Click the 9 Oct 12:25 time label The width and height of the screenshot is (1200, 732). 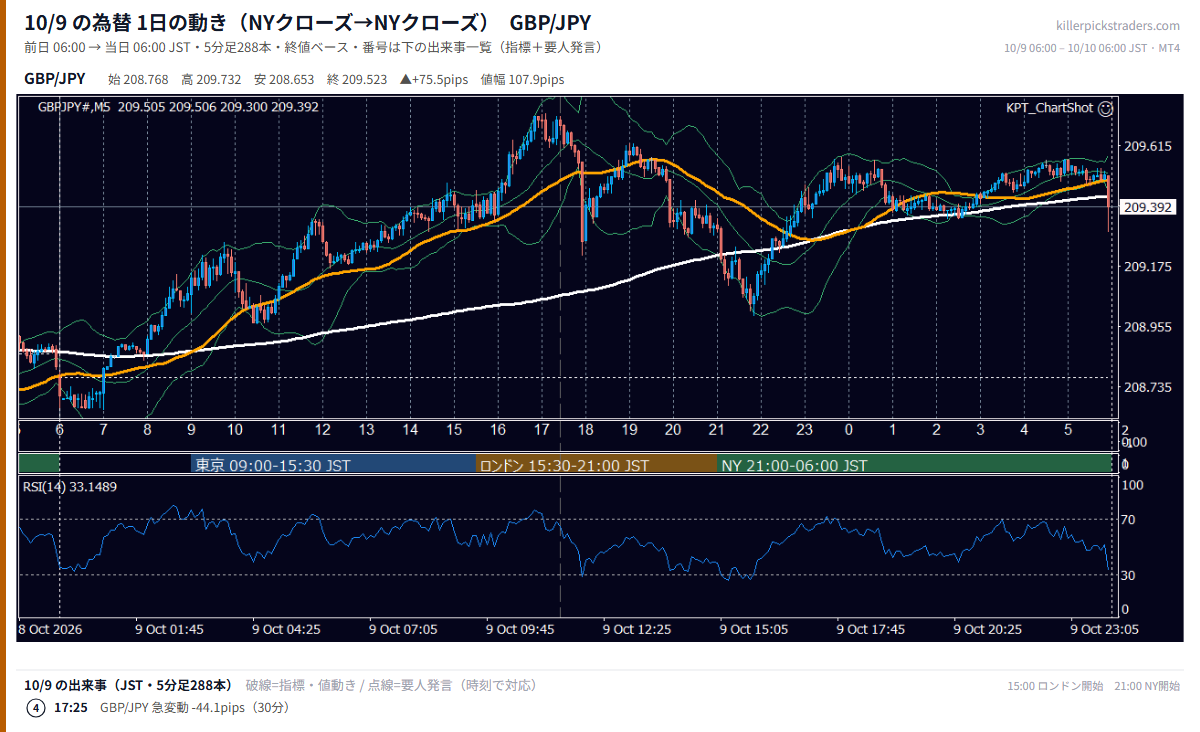[x=637, y=629]
